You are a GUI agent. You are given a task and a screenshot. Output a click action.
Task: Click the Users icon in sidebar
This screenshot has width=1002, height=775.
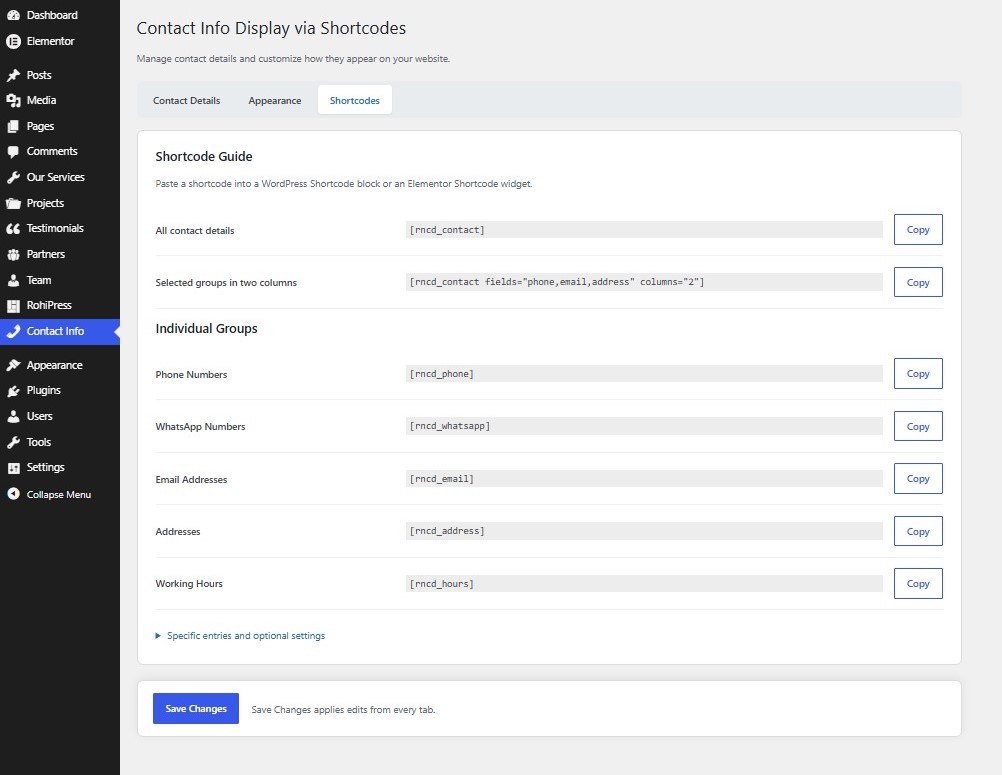click(13, 417)
